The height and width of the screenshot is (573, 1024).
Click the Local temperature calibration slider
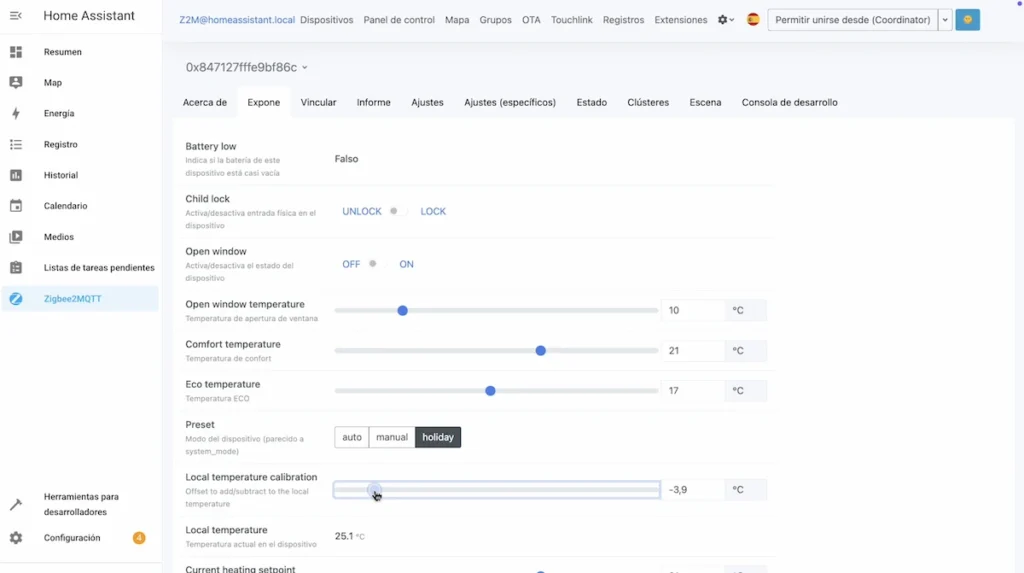point(496,490)
